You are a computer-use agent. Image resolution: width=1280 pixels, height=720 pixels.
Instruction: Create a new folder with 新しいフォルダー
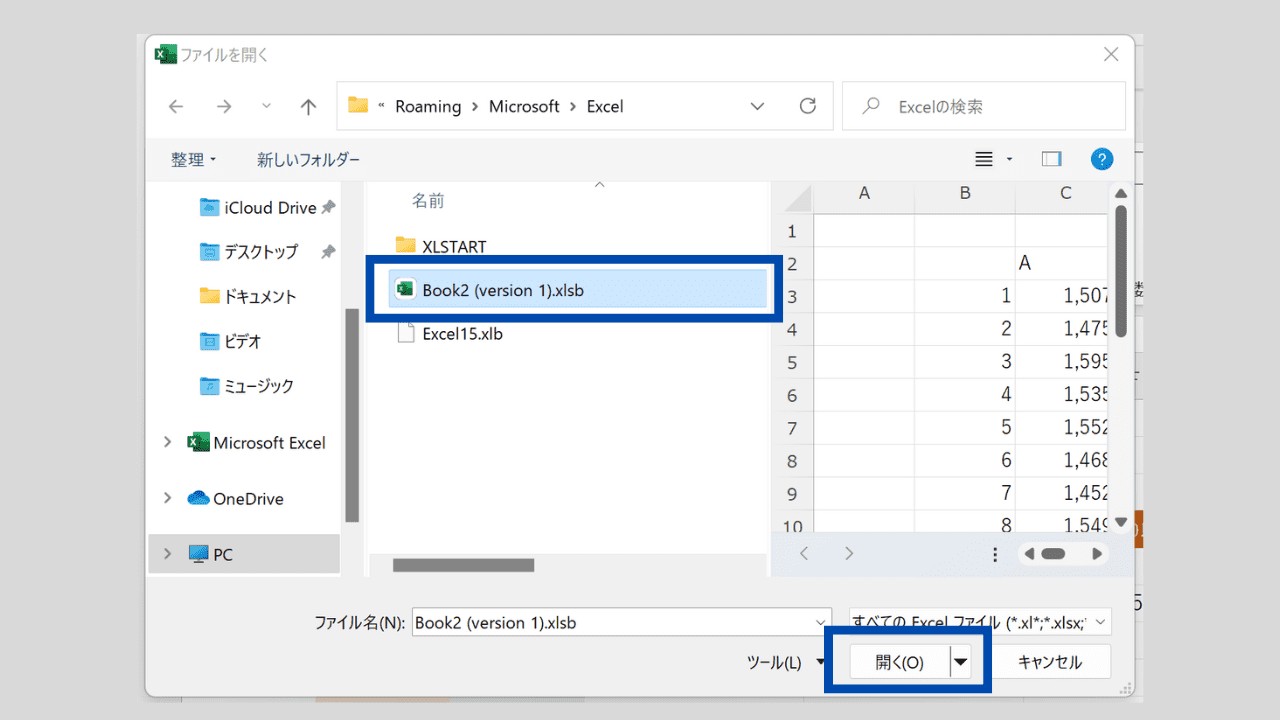308,159
